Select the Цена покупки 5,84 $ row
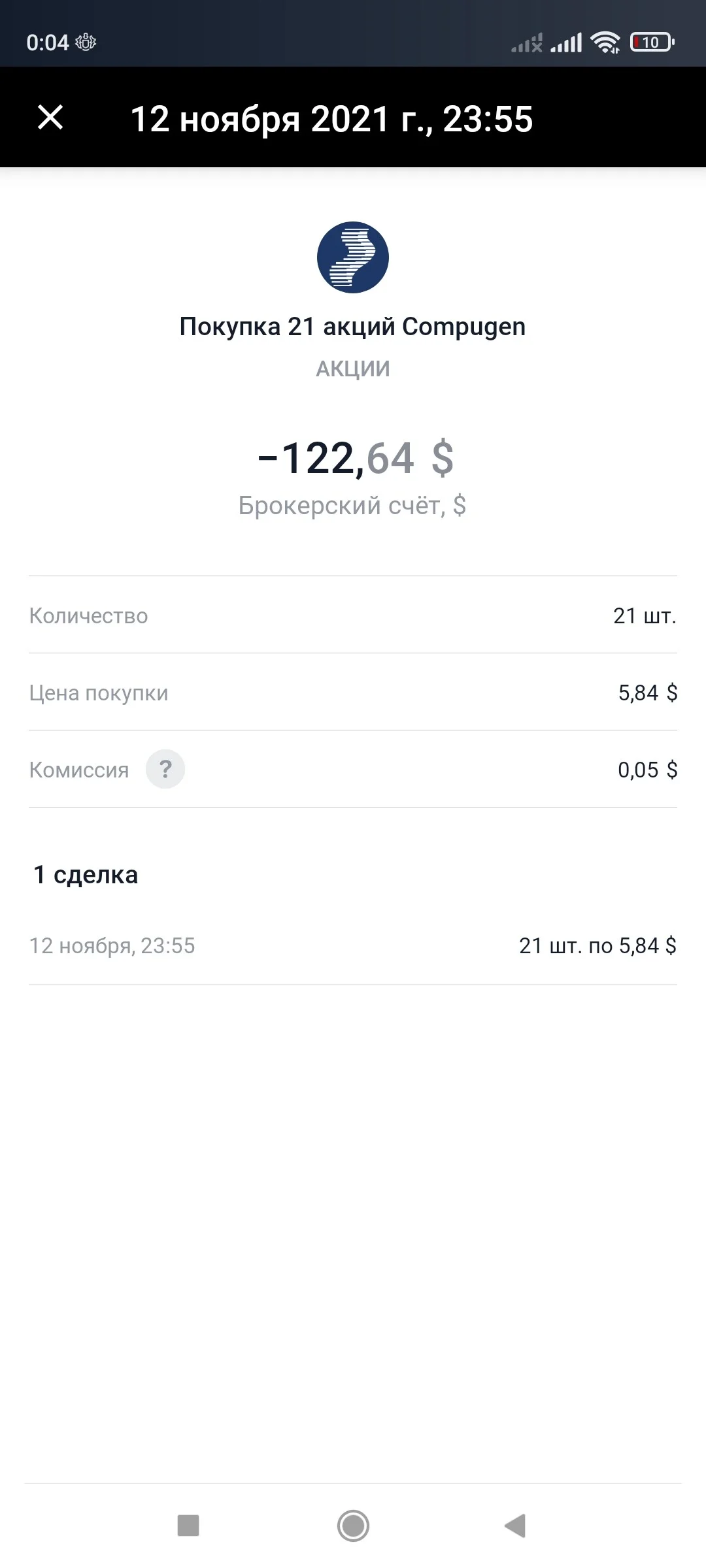This screenshot has width=706, height=1568. pos(353,692)
